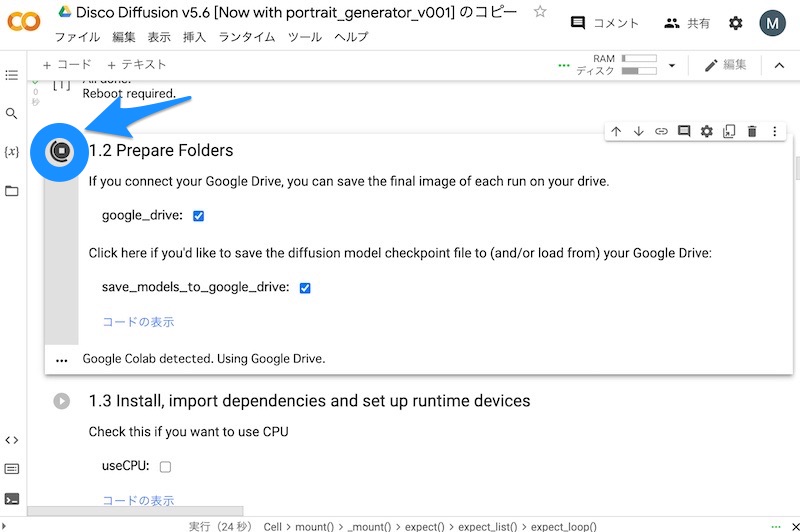Open the account avatar M
The image size is (800, 532).
point(772,23)
